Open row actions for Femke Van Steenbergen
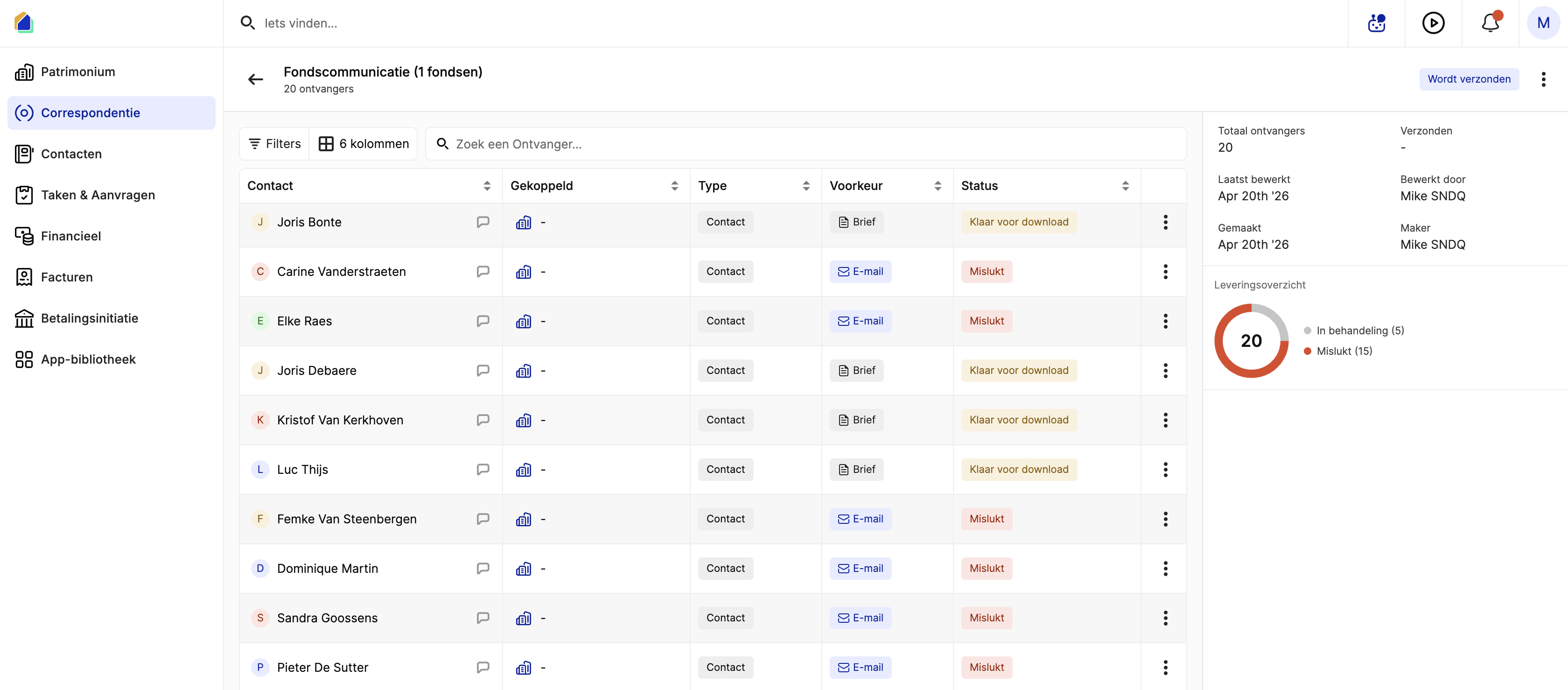 pyautogui.click(x=1165, y=519)
